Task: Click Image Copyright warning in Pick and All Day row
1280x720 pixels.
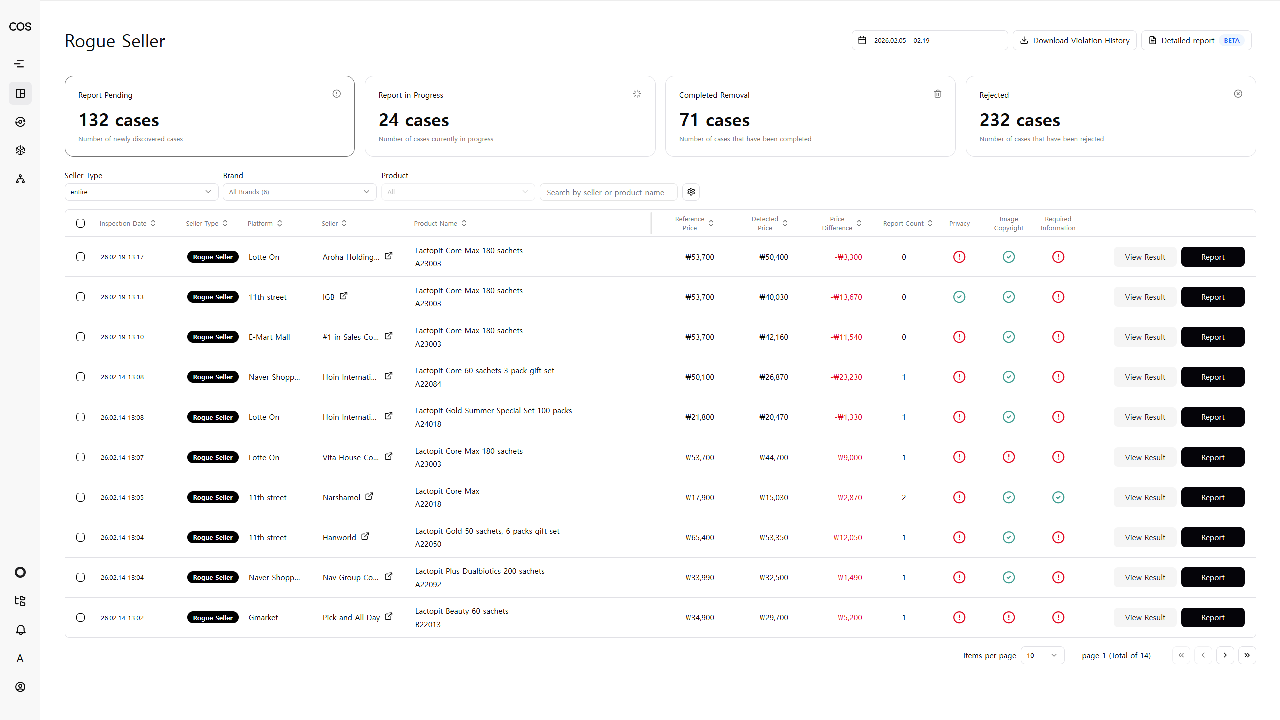Action: [1009, 617]
